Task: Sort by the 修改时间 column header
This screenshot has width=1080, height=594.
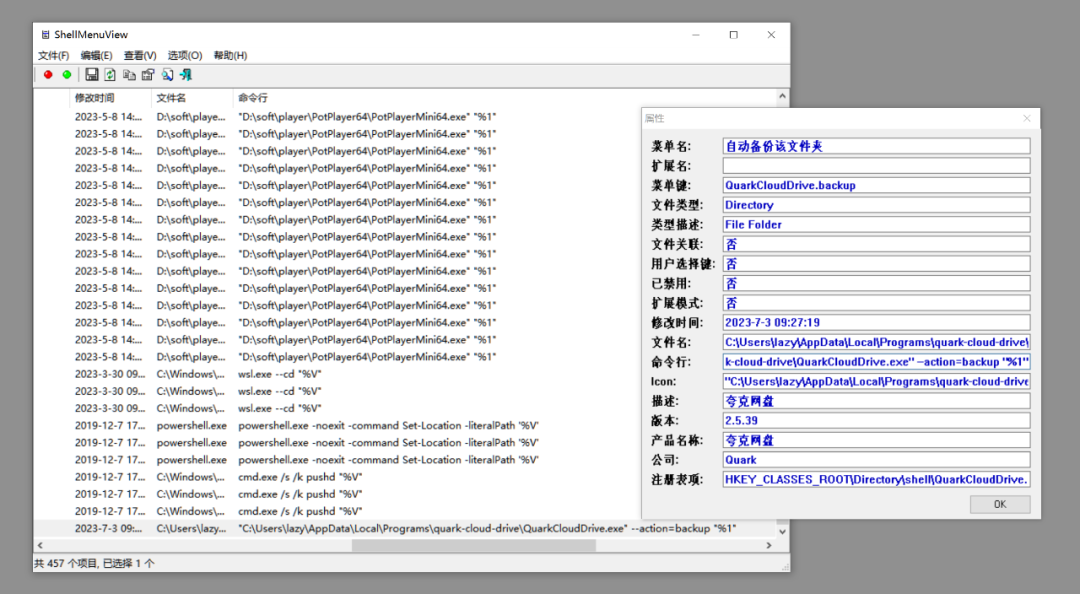Action: point(95,98)
